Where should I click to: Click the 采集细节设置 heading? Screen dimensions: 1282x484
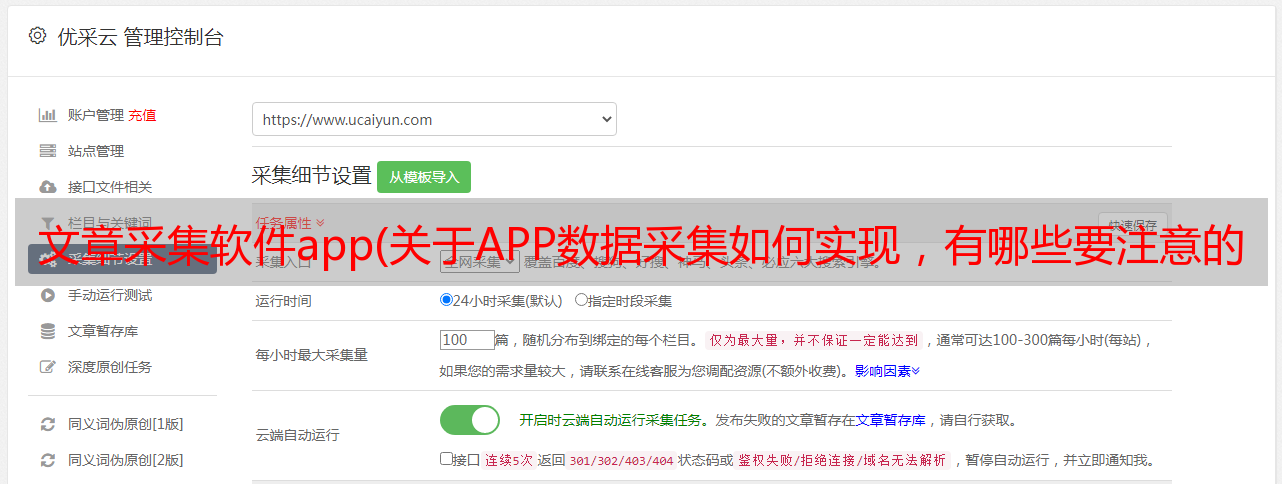coord(312,176)
